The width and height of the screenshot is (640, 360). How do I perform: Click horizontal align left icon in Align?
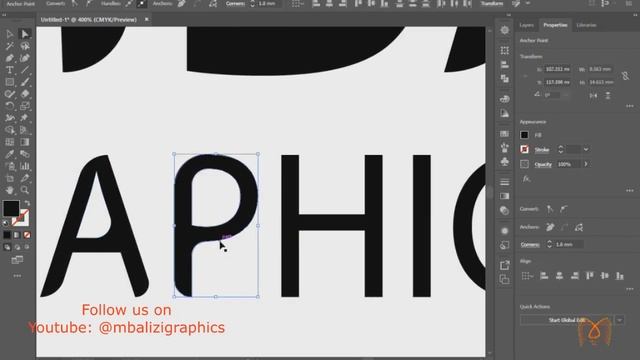544,276
